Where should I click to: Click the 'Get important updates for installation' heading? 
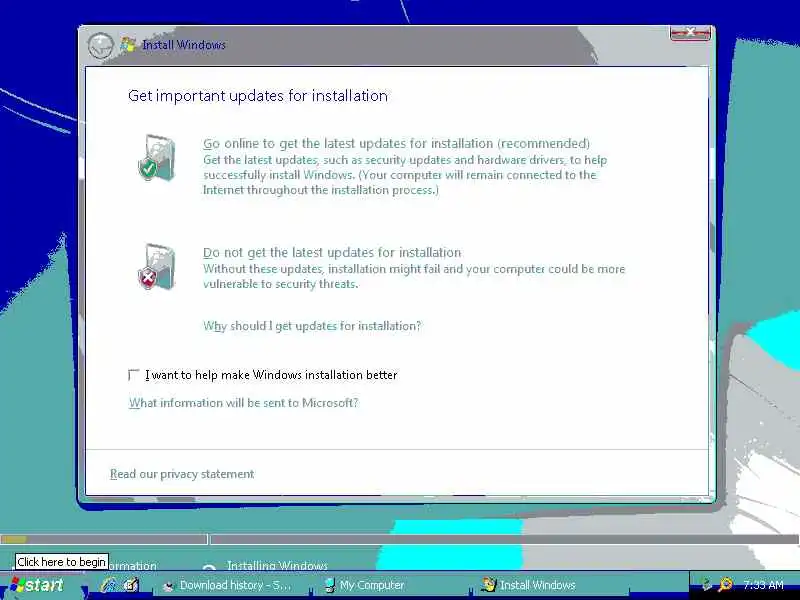click(x=258, y=96)
